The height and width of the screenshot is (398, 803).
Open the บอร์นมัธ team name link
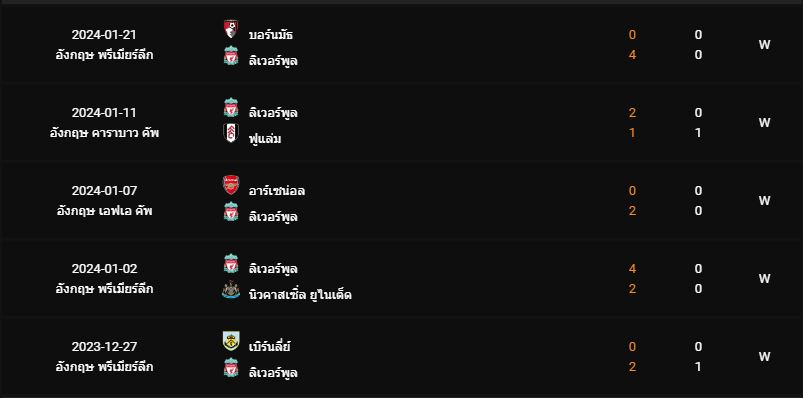[x=271, y=35]
